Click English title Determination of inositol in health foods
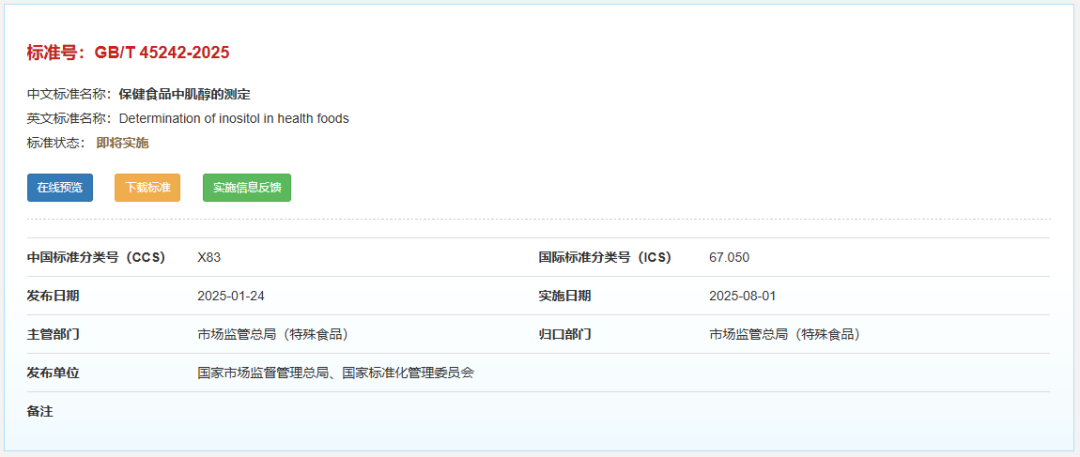This screenshot has height=457, width=1080. coord(234,119)
